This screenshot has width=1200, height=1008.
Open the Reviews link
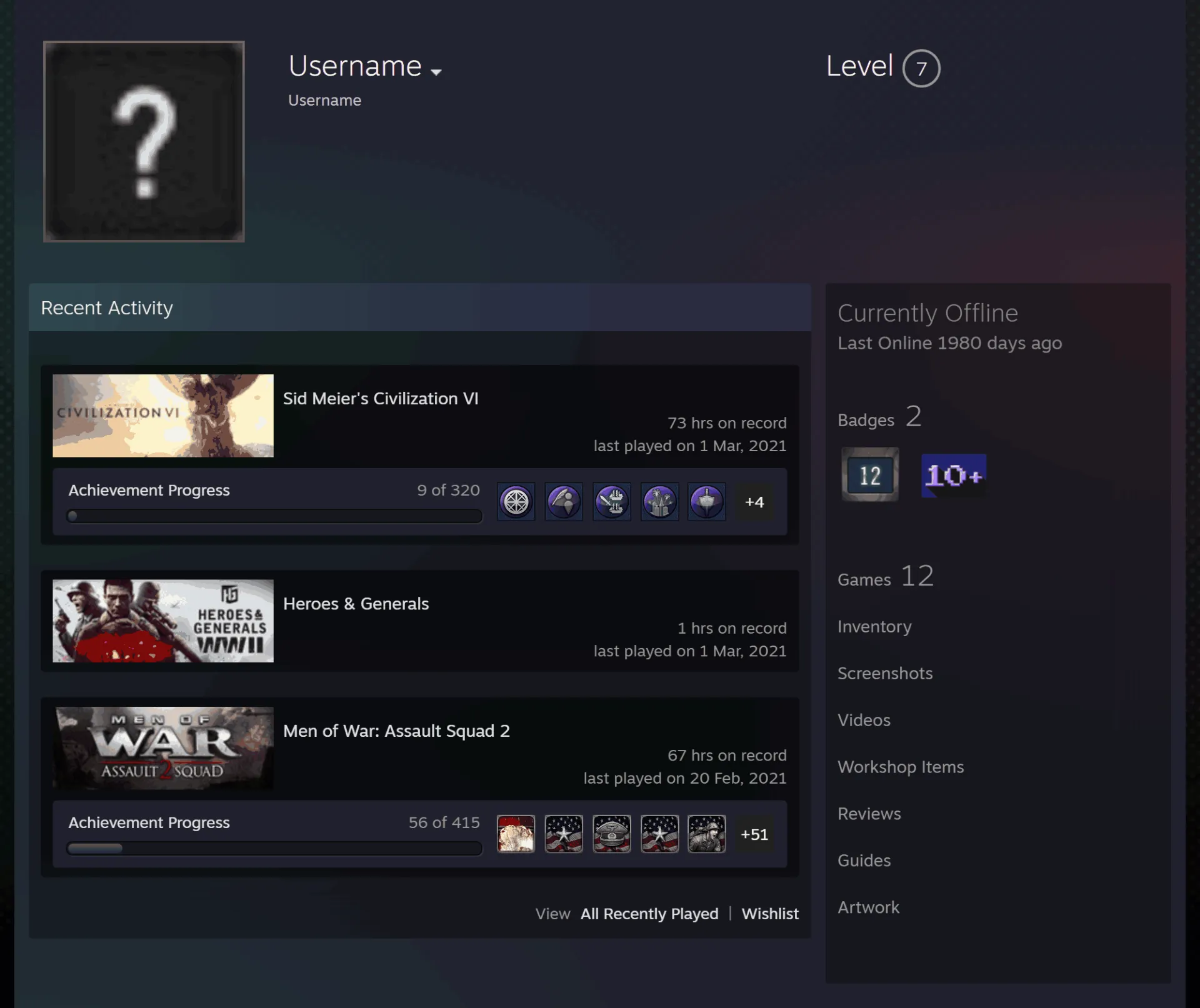pos(869,814)
